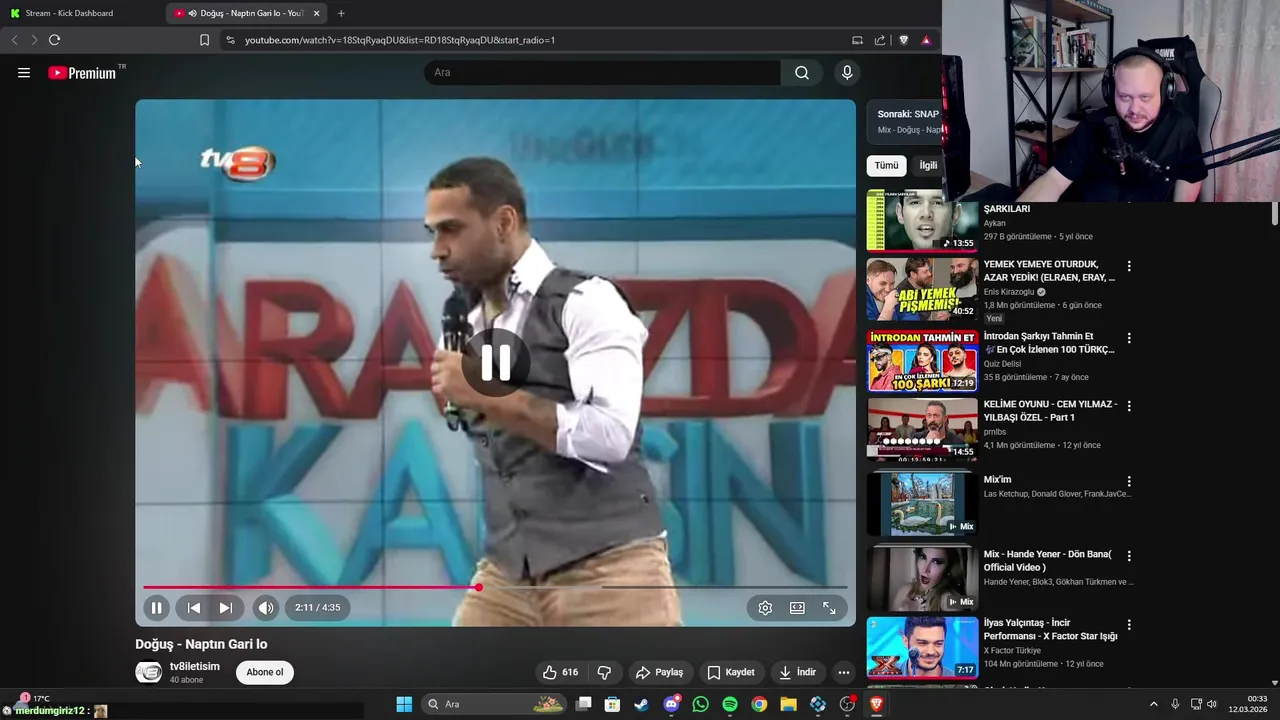
Task: Go to YouTube Premium home logo
Action: 82,73
